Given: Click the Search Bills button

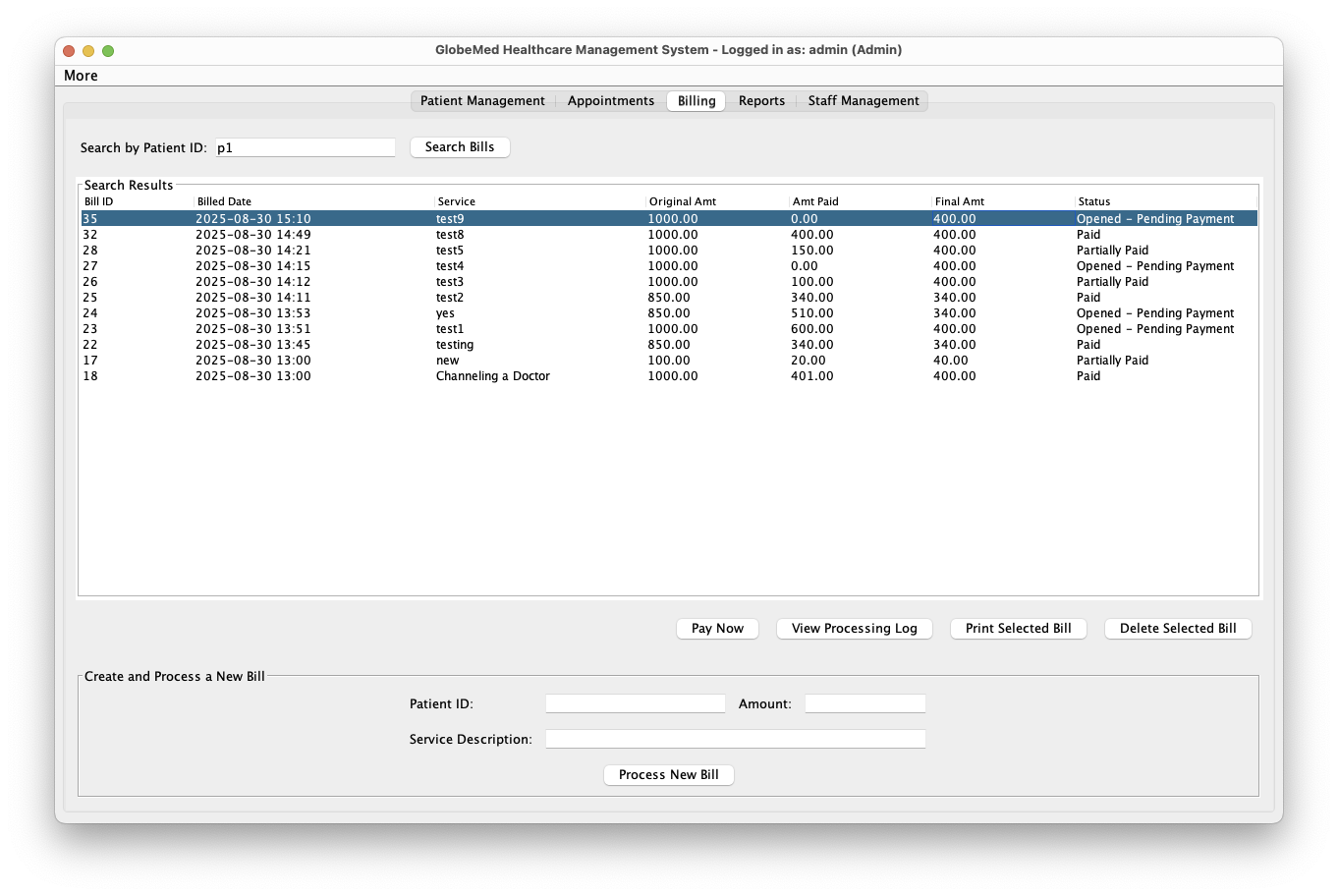Looking at the screenshot, I should click(460, 147).
